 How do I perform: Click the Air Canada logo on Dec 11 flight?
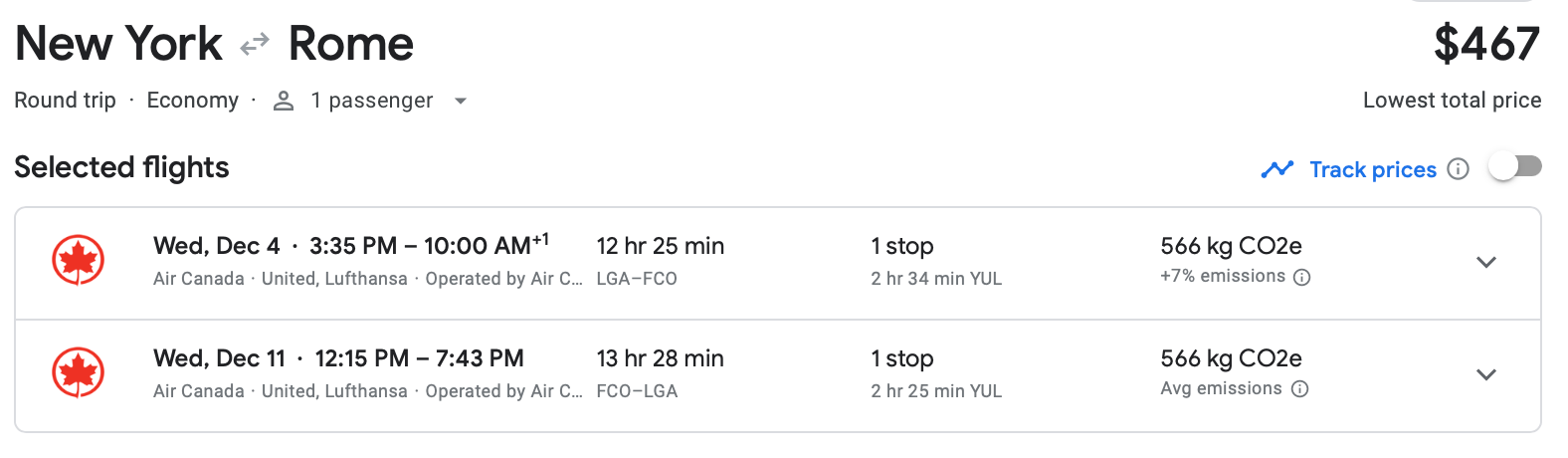pos(78,373)
